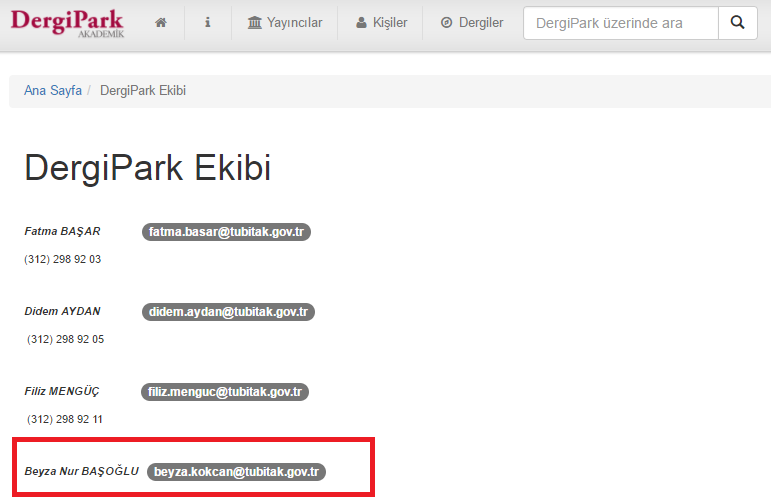Click the DergiPark Ekibi page heading
The image size is (771, 504).
(147, 168)
